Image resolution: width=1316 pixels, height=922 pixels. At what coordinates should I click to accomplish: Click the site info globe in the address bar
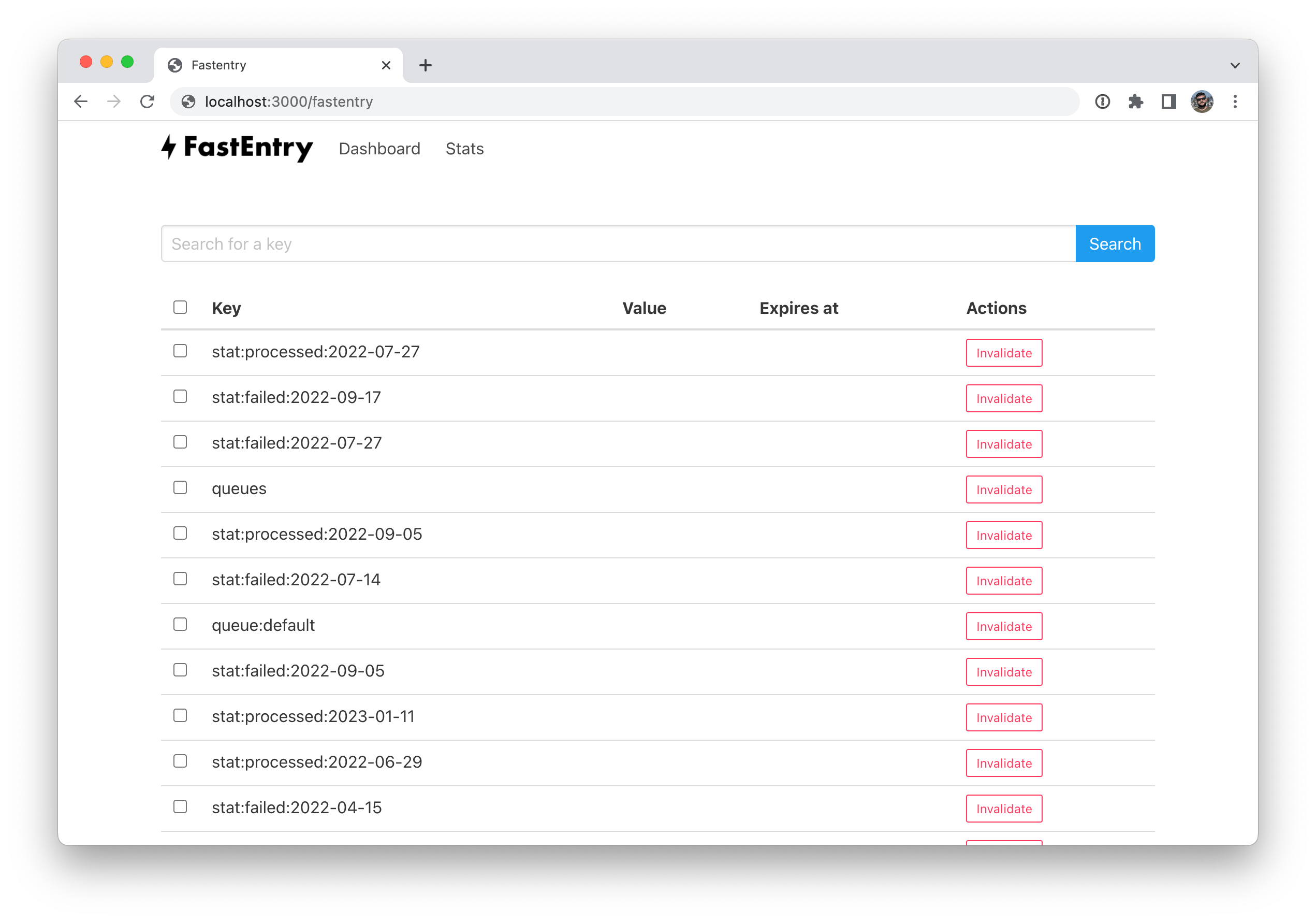click(x=189, y=102)
